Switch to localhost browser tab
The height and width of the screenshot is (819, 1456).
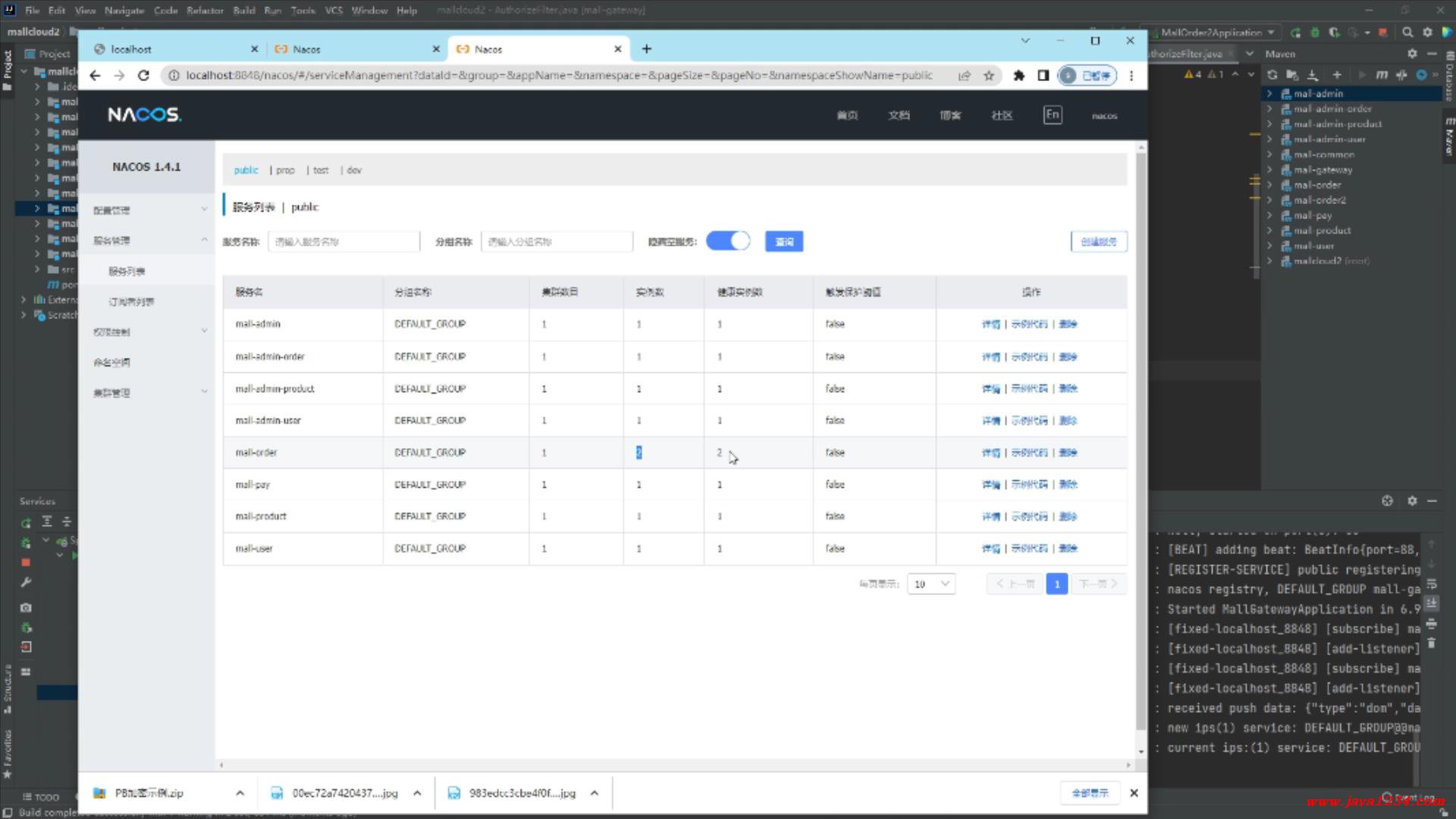click(x=174, y=49)
